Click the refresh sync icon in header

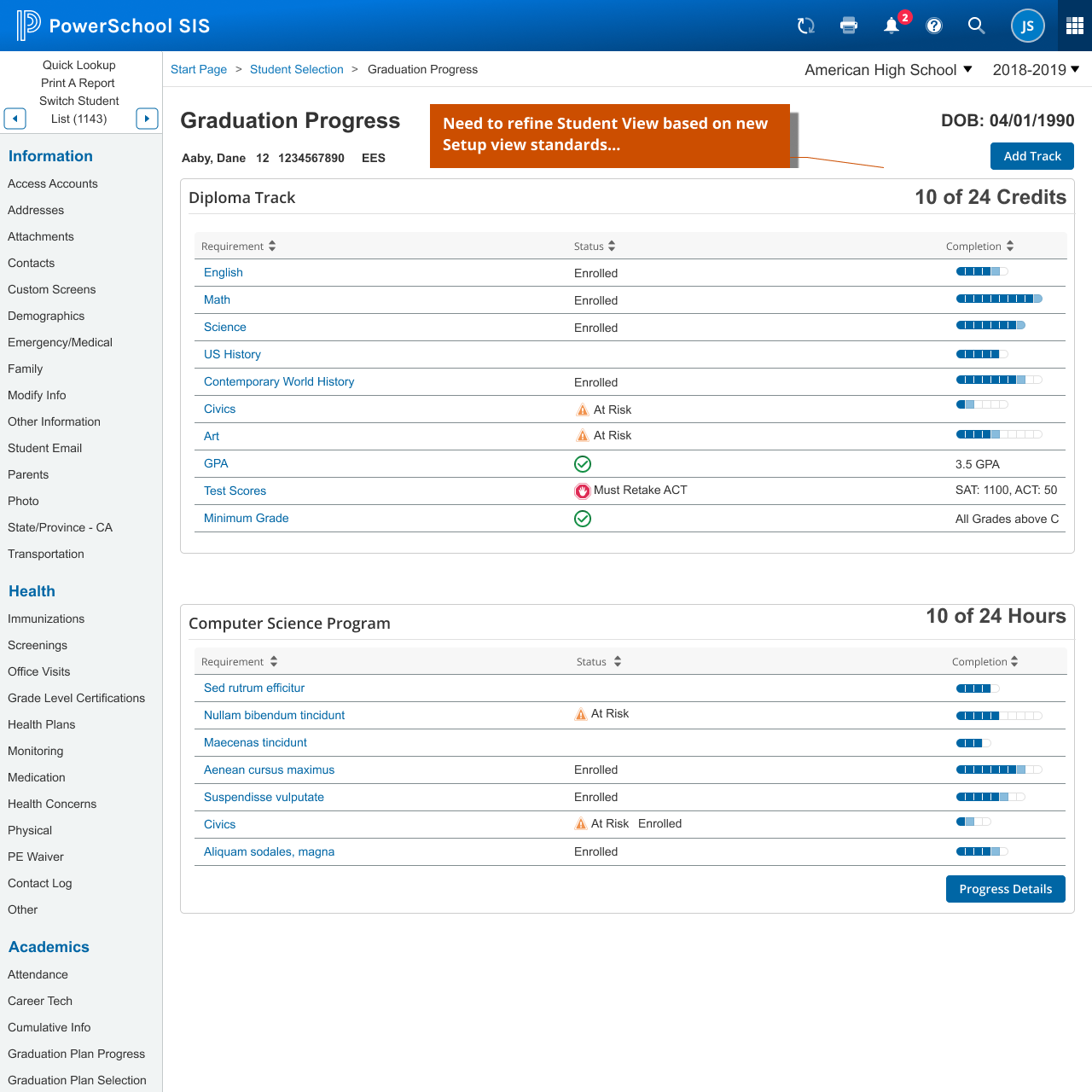(805, 26)
